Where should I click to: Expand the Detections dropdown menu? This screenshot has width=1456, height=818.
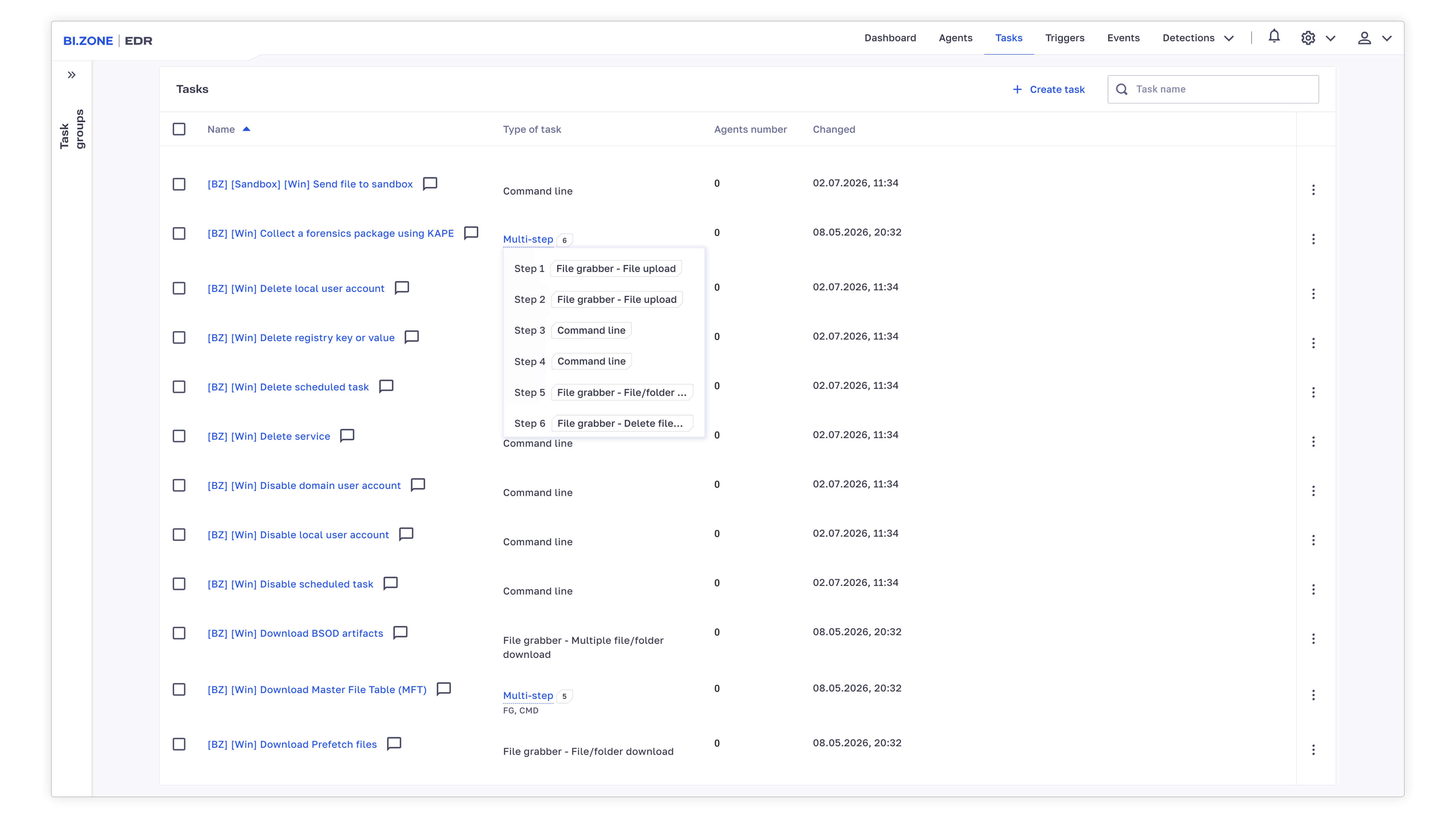(1198, 38)
